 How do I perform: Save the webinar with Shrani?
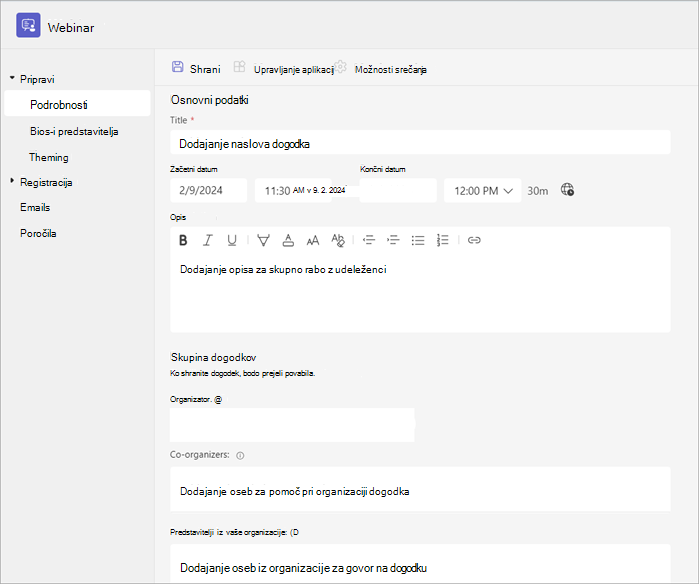coord(196,68)
